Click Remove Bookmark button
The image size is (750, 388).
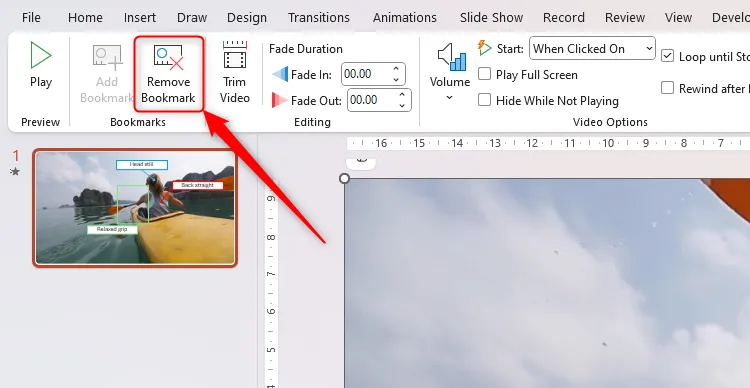[168, 74]
